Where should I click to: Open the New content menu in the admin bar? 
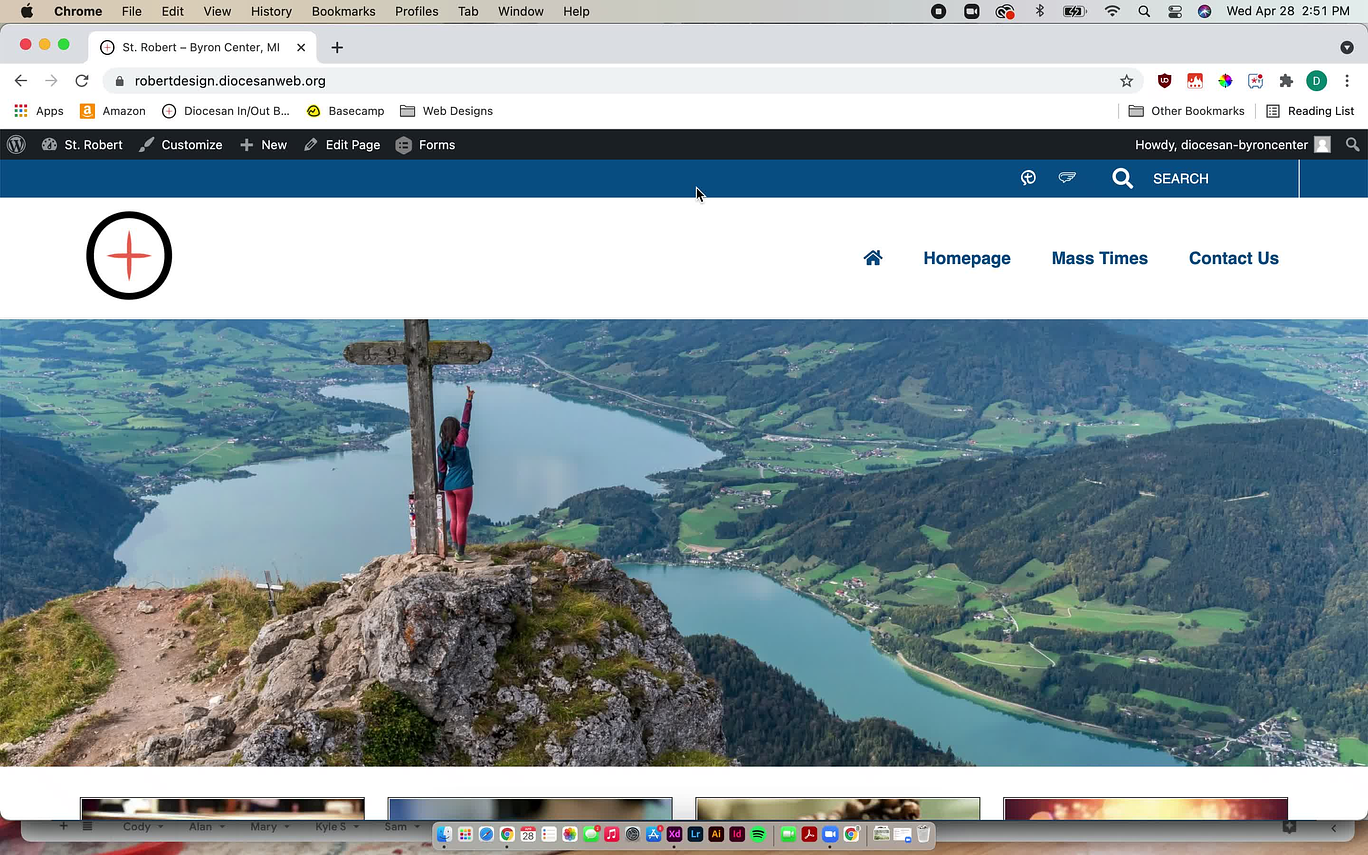[x=264, y=145]
